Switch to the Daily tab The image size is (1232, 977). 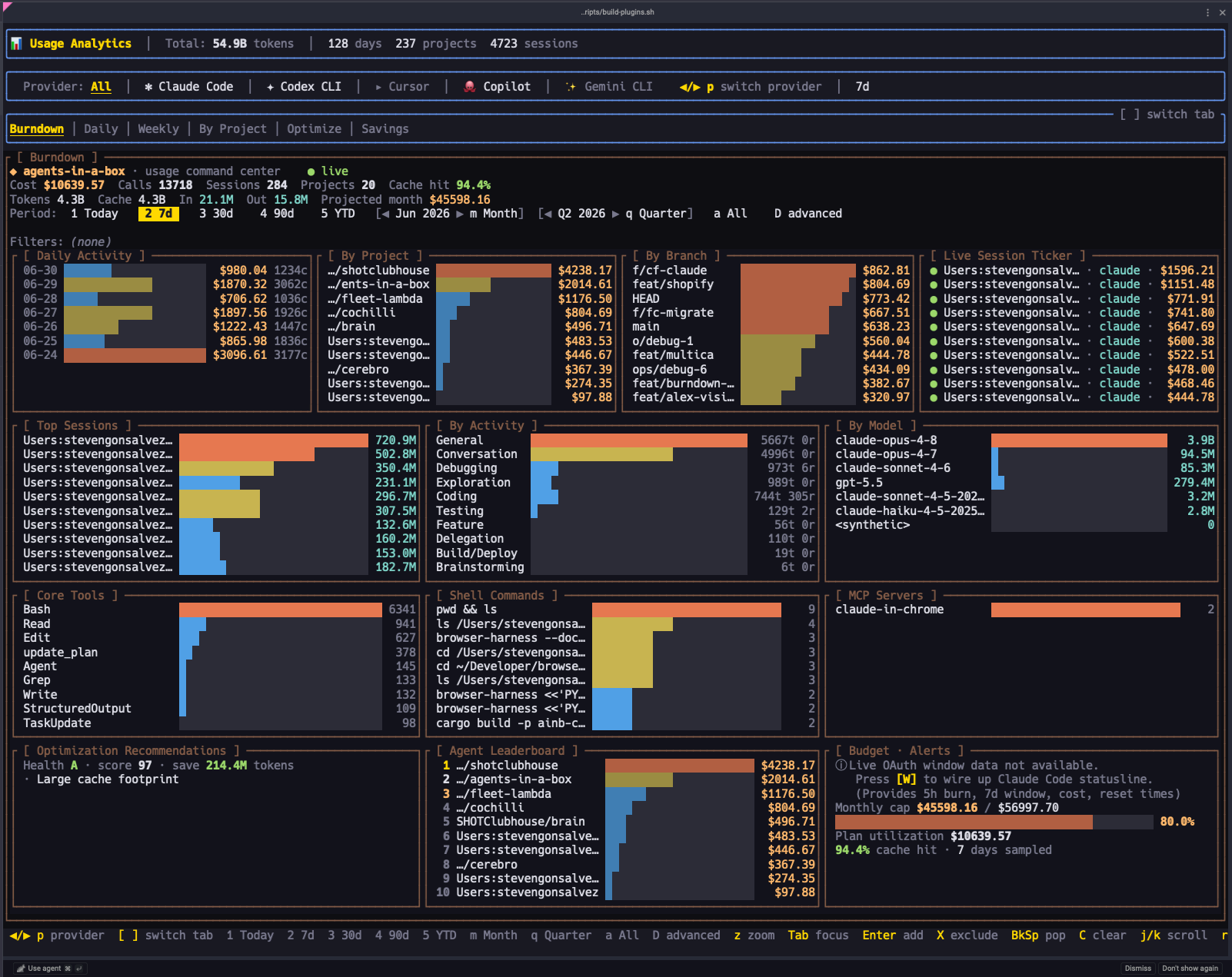[101, 129]
